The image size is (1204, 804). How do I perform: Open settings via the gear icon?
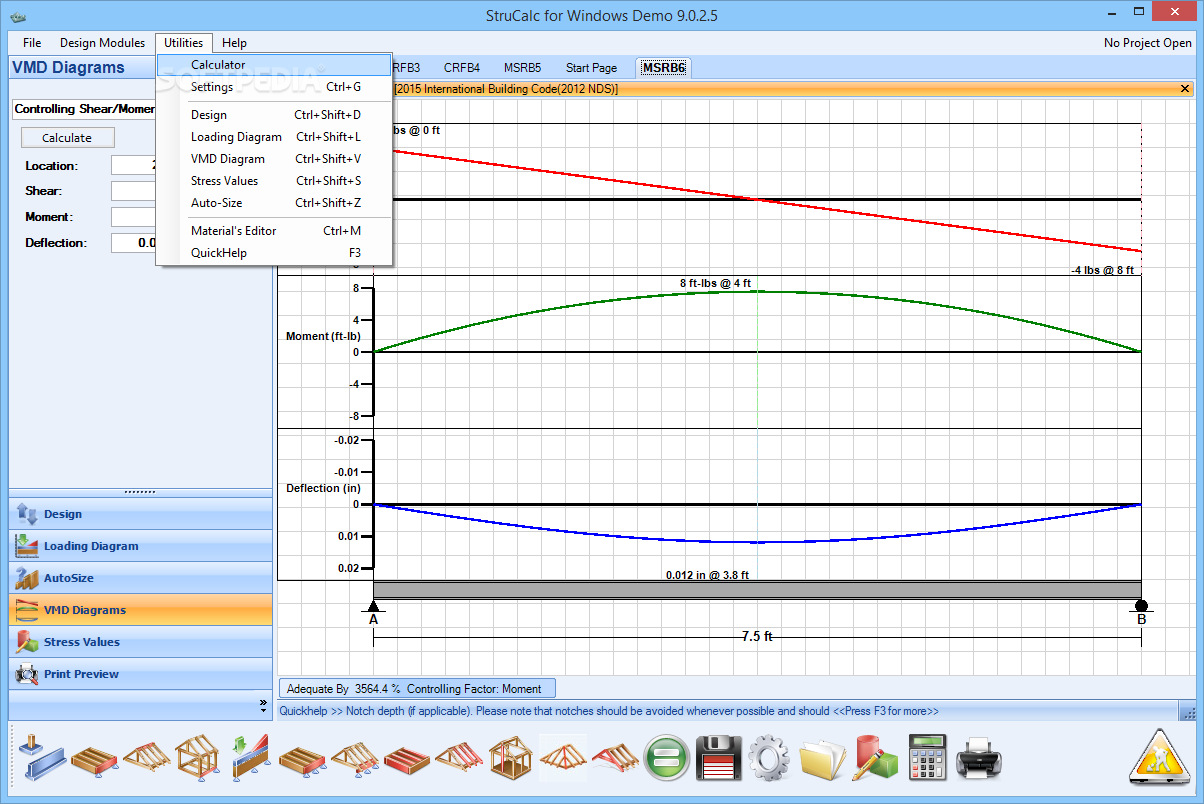769,759
